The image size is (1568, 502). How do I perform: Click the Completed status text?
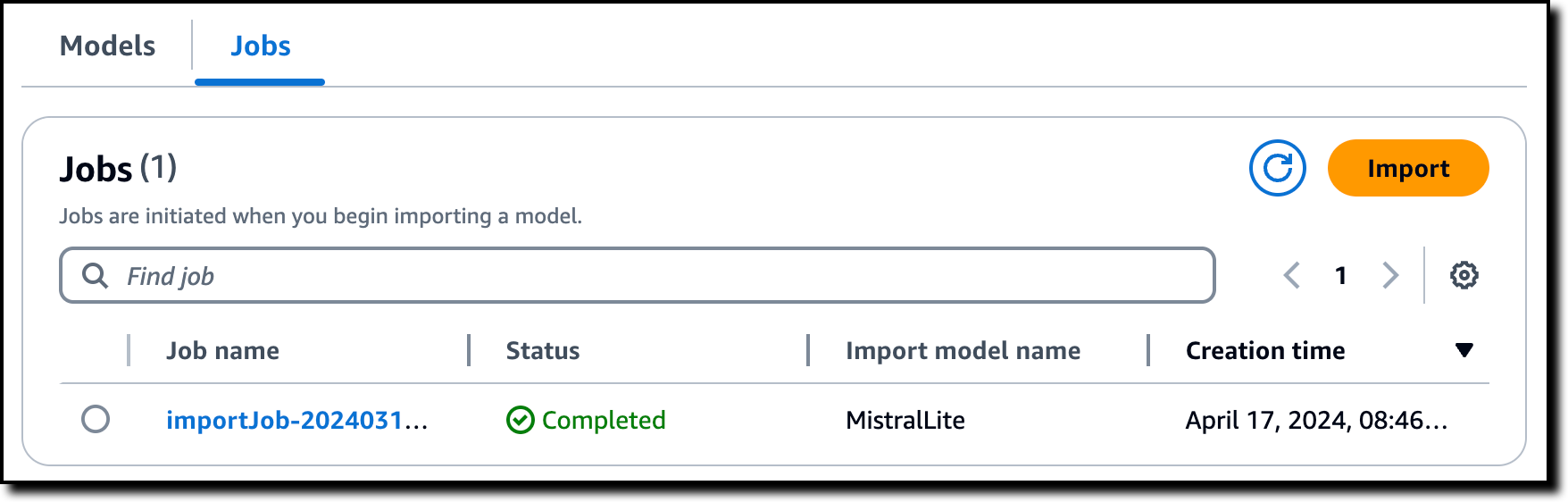[604, 420]
